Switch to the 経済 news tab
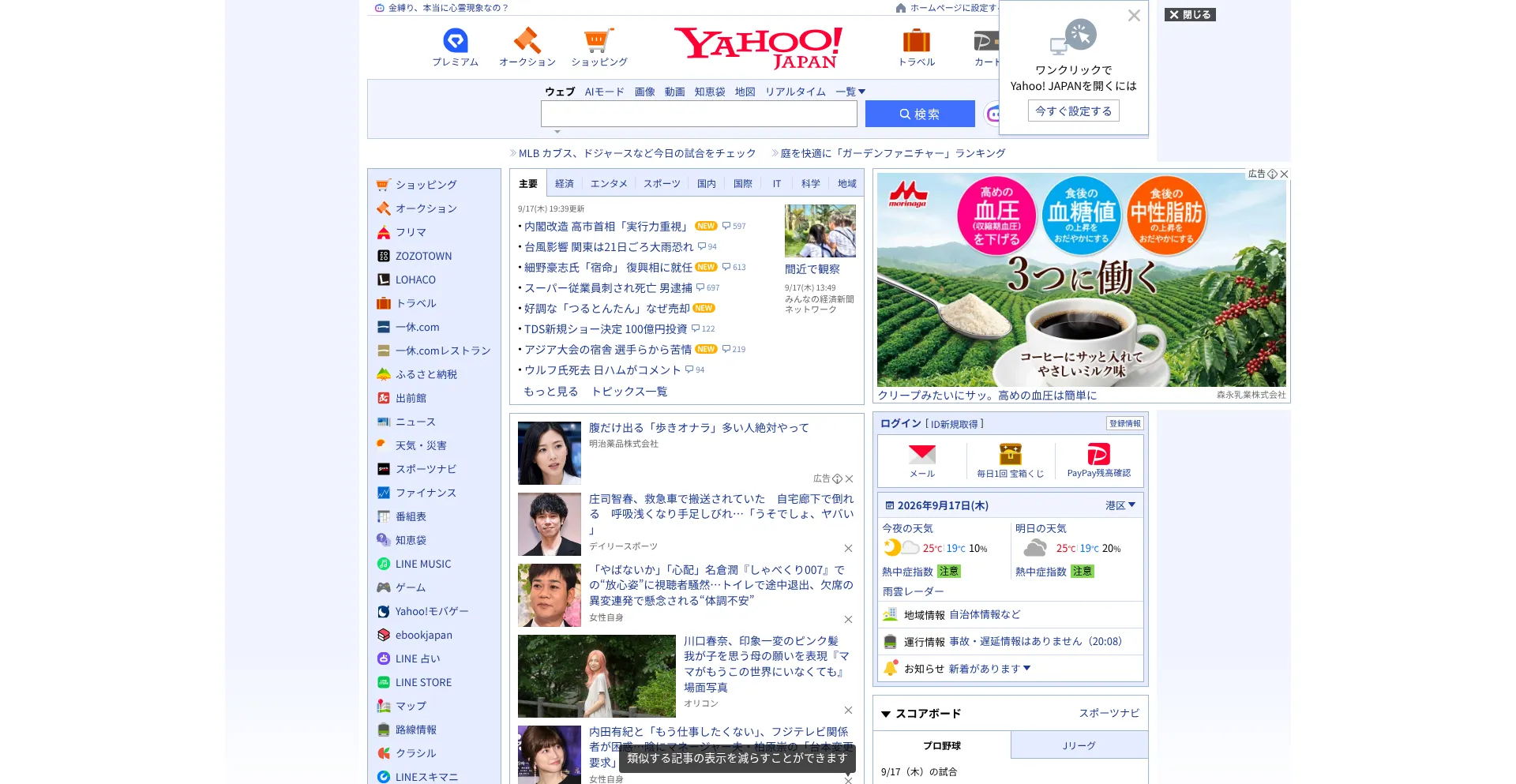This screenshot has width=1516, height=784. point(565,184)
